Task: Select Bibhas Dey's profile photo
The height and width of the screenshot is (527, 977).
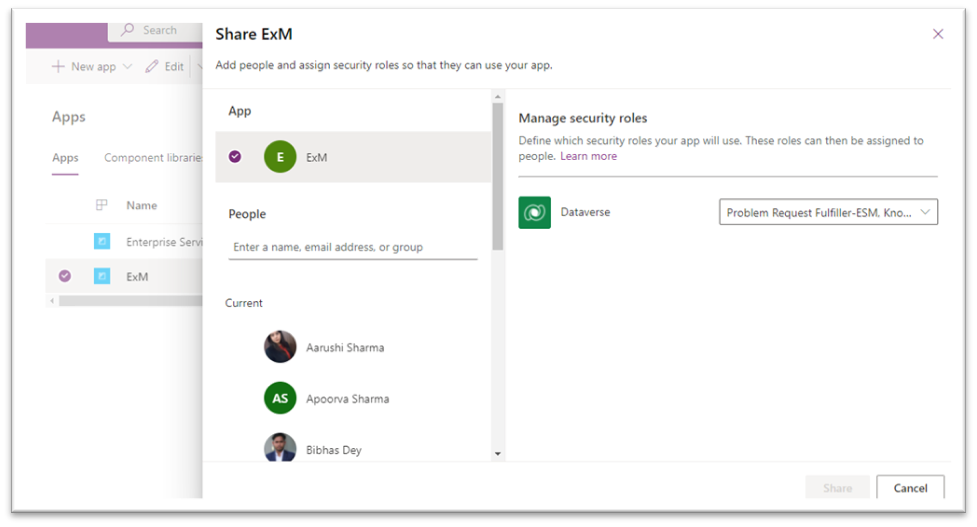Action: (x=280, y=447)
